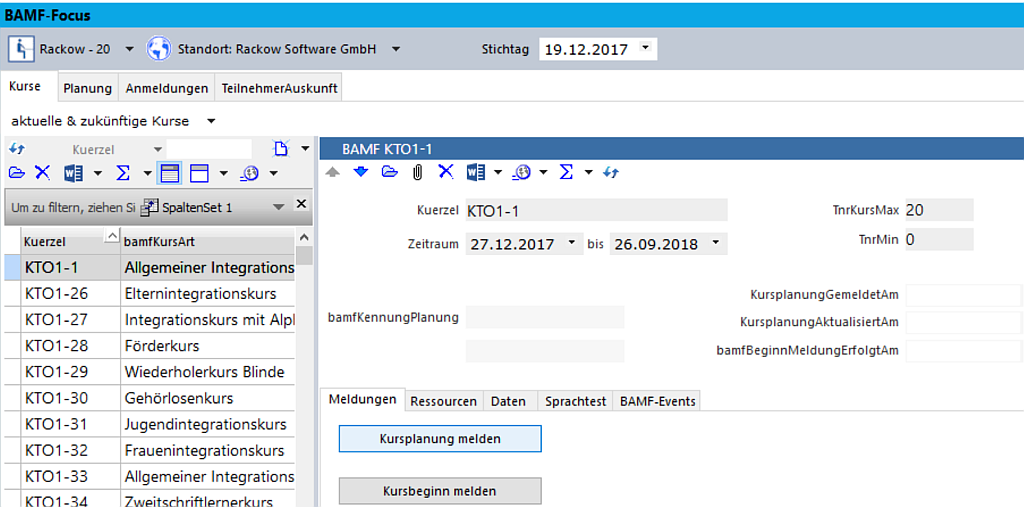Click the Standort globe icon
Screen dimensions: 1024x507
[159, 49]
